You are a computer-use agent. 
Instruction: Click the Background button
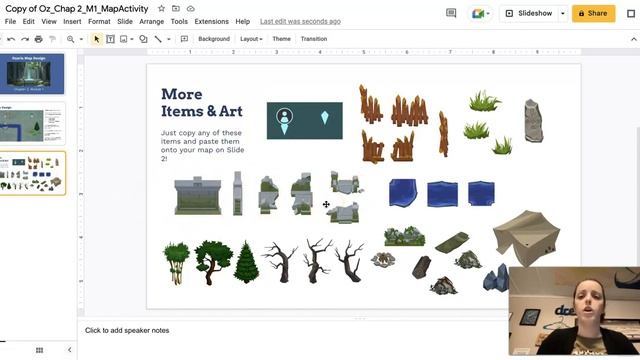click(214, 39)
